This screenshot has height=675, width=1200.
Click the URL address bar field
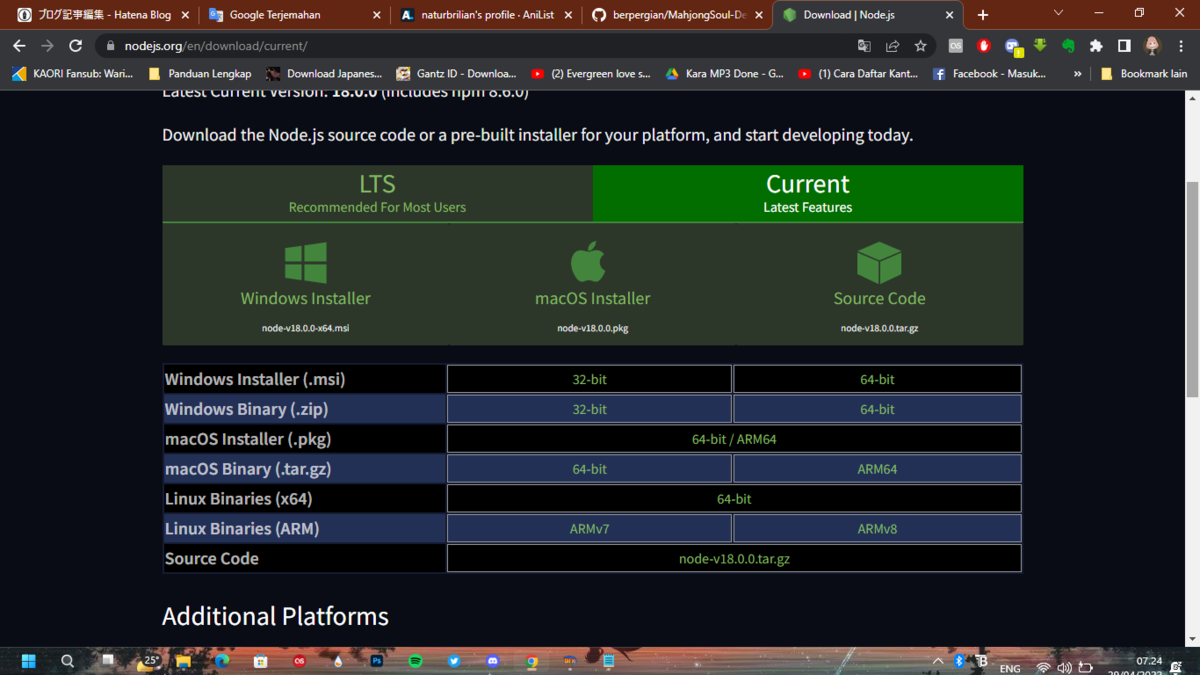[480, 46]
